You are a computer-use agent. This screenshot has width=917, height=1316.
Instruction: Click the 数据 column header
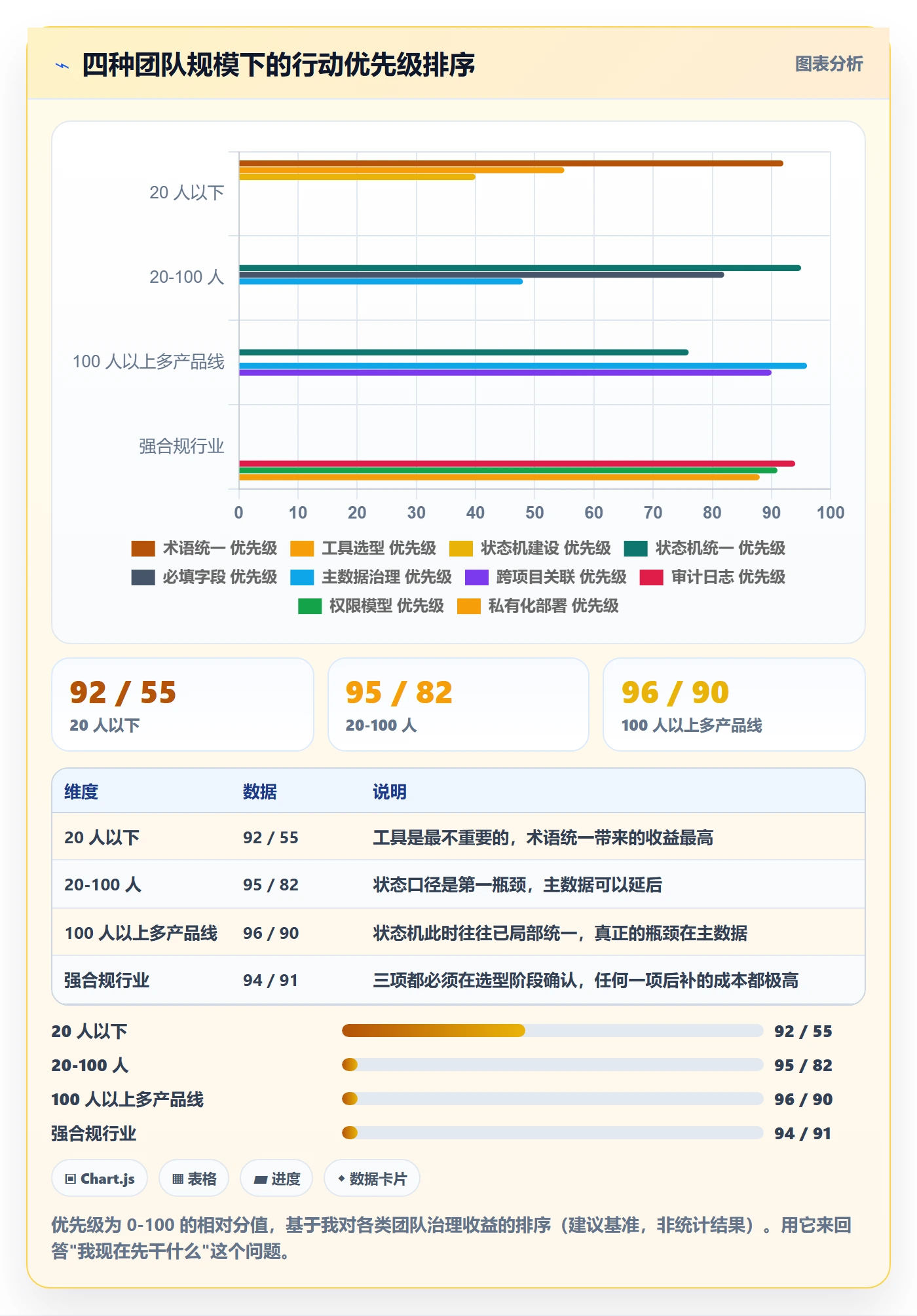point(260,792)
